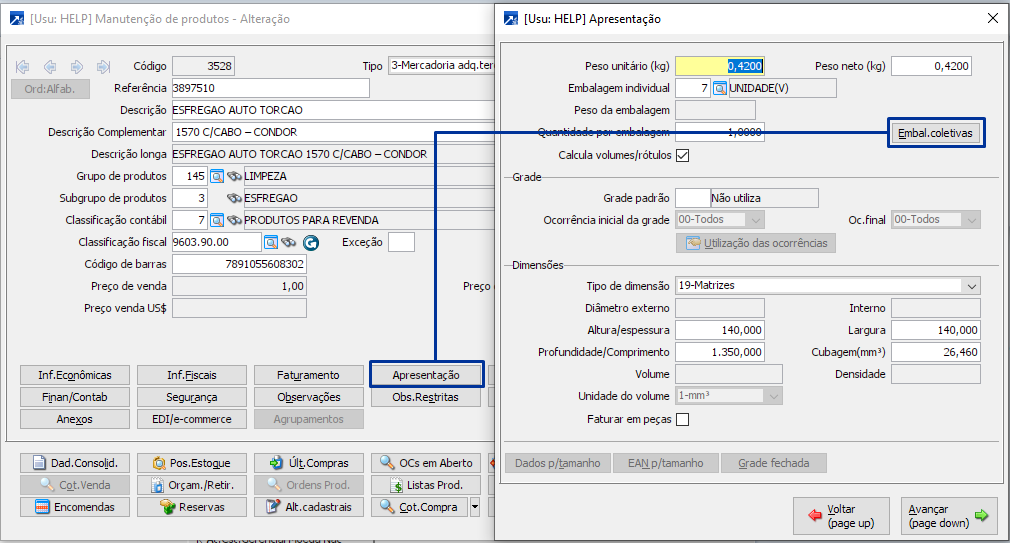Open the Inf.Fiscais section
The height and width of the screenshot is (543, 1010).
pos(192,375)
